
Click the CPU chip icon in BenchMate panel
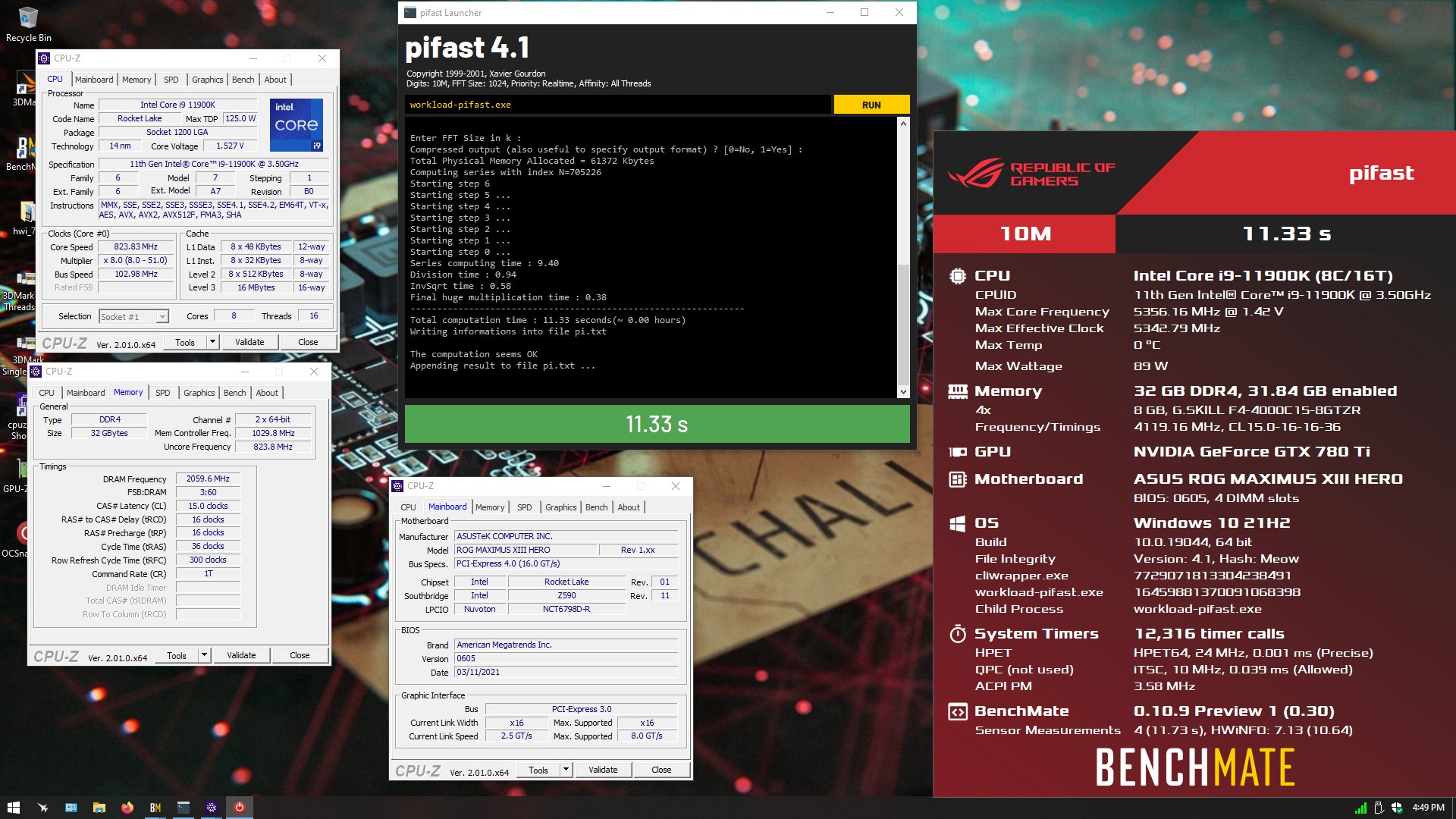pos(958,276)
